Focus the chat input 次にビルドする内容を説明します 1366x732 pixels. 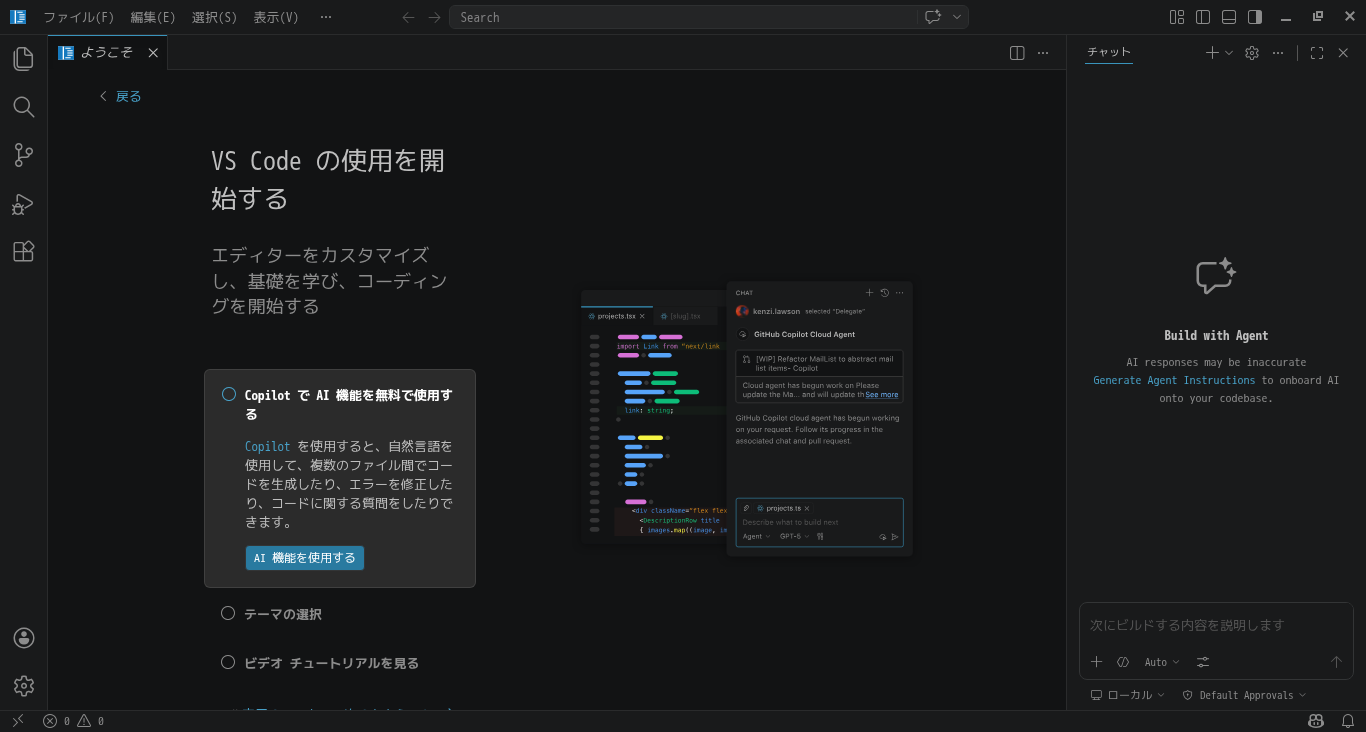coord(1216,625)
